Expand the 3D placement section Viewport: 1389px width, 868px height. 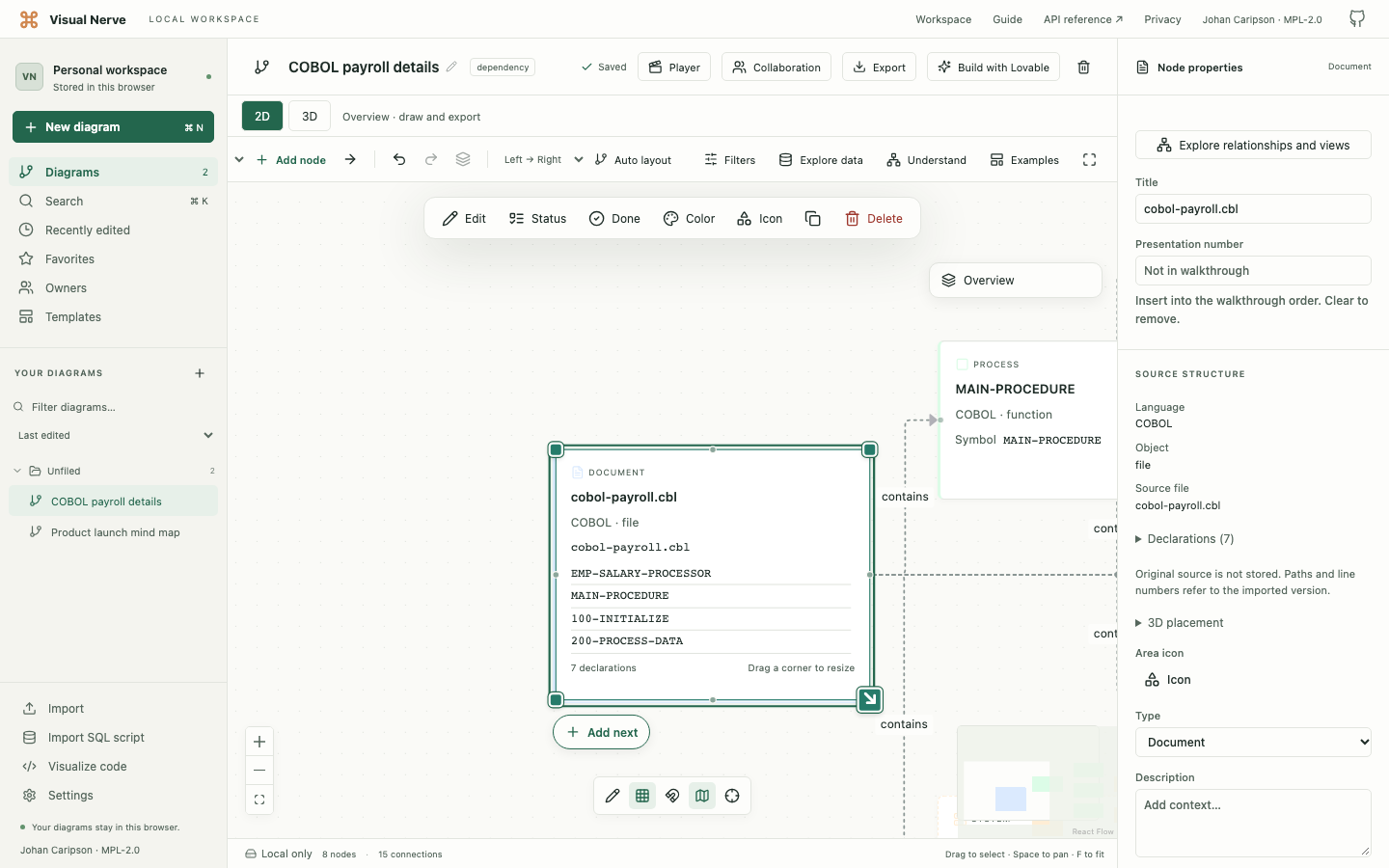point(1179,623)
